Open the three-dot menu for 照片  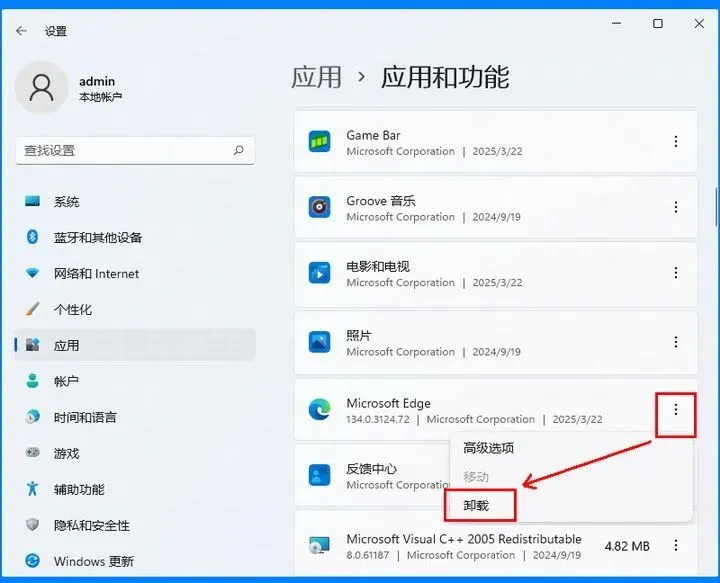point(675,342)
